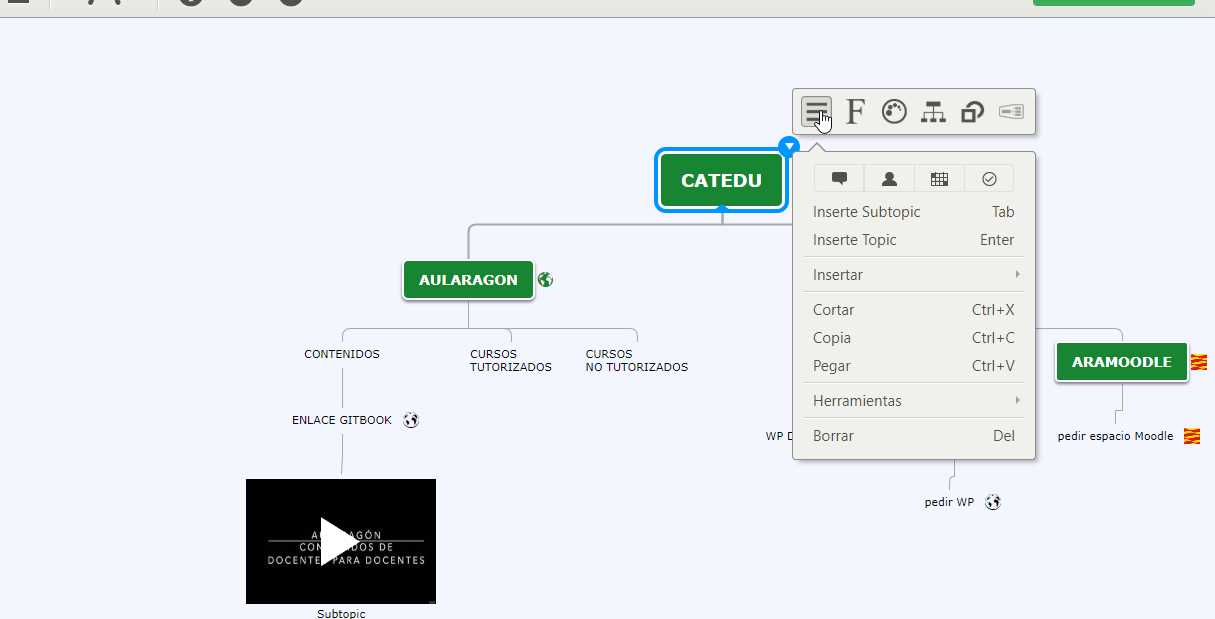
Task: Open the font F formatting icon
Action: point(855,112)
